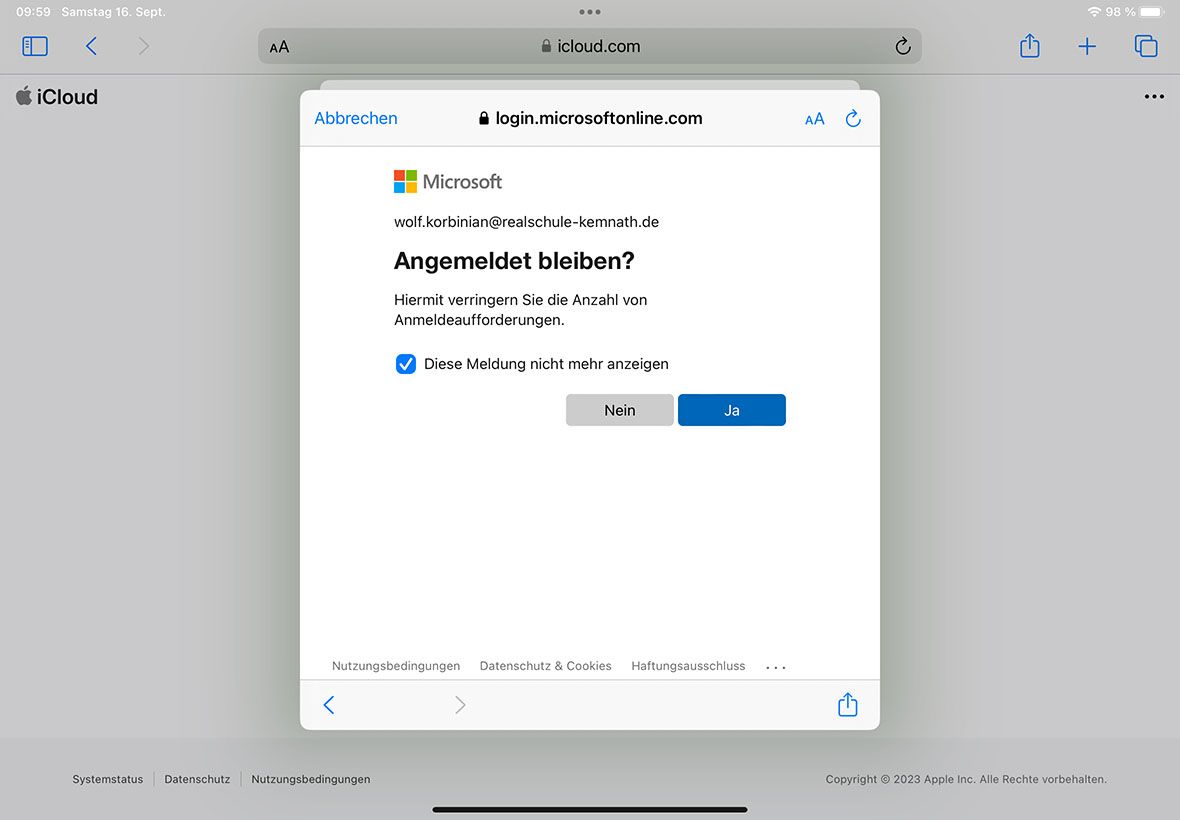1180x820 pixels.
Task: Open a new tab with the plus icon
Action: [x=1087, y=47]
